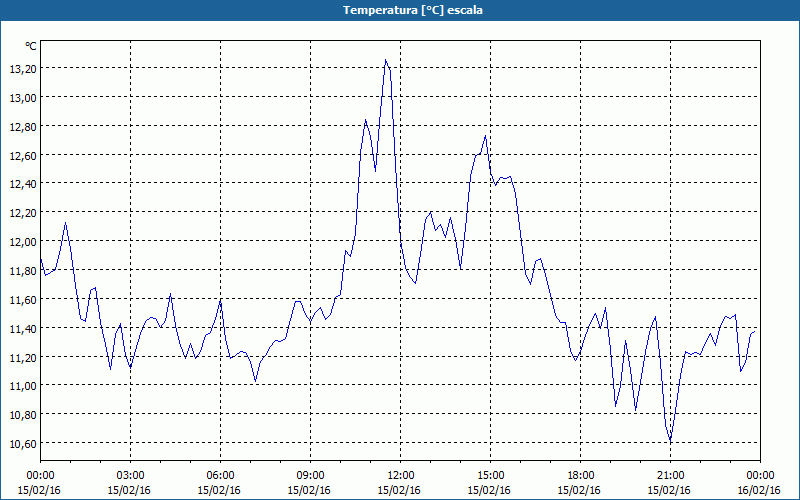Click the 11,60 y-axis value
Viewport: 800px width, 500px height.
point(23,299)
